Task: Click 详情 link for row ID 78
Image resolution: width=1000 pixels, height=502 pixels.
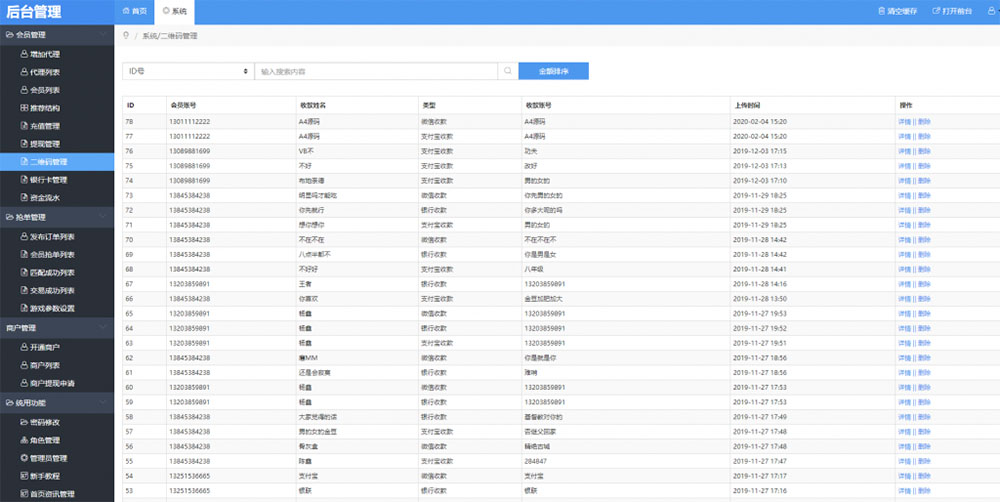Action: (904, 121)
